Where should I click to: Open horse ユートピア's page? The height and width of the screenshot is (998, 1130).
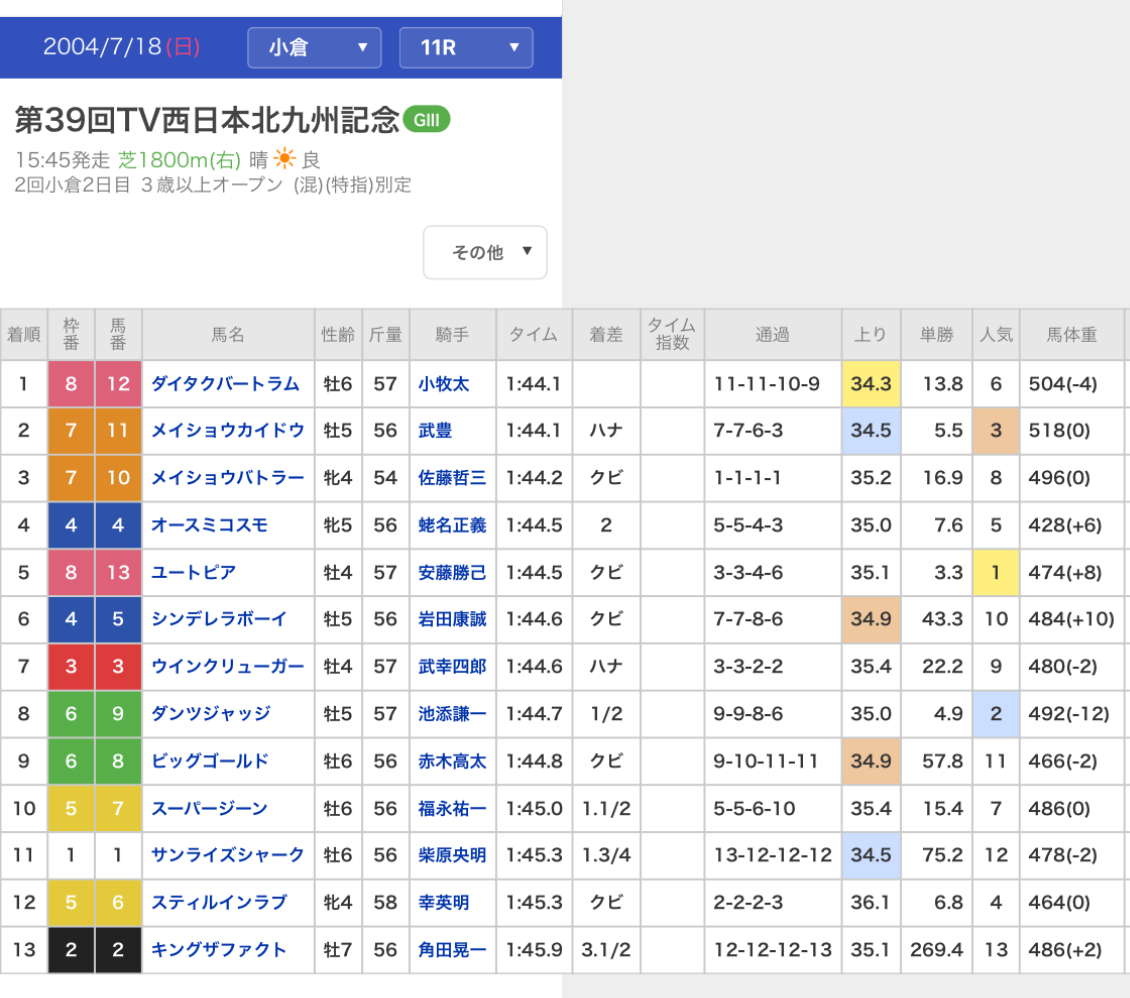click(x=194, y=573)
